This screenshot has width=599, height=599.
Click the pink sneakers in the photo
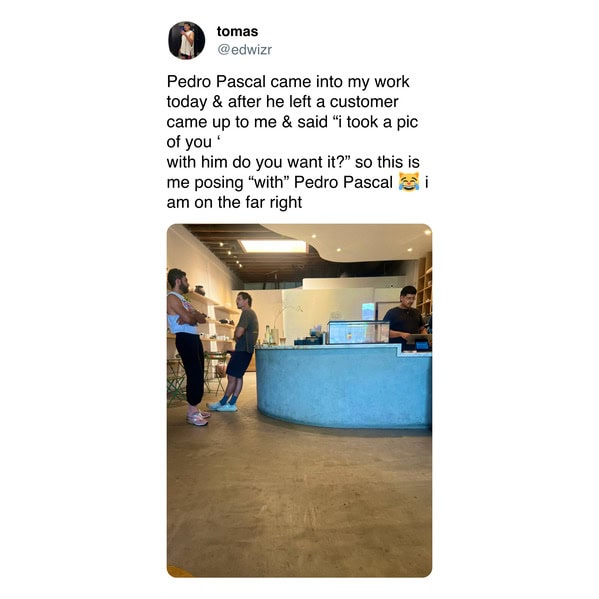[198, 418]
